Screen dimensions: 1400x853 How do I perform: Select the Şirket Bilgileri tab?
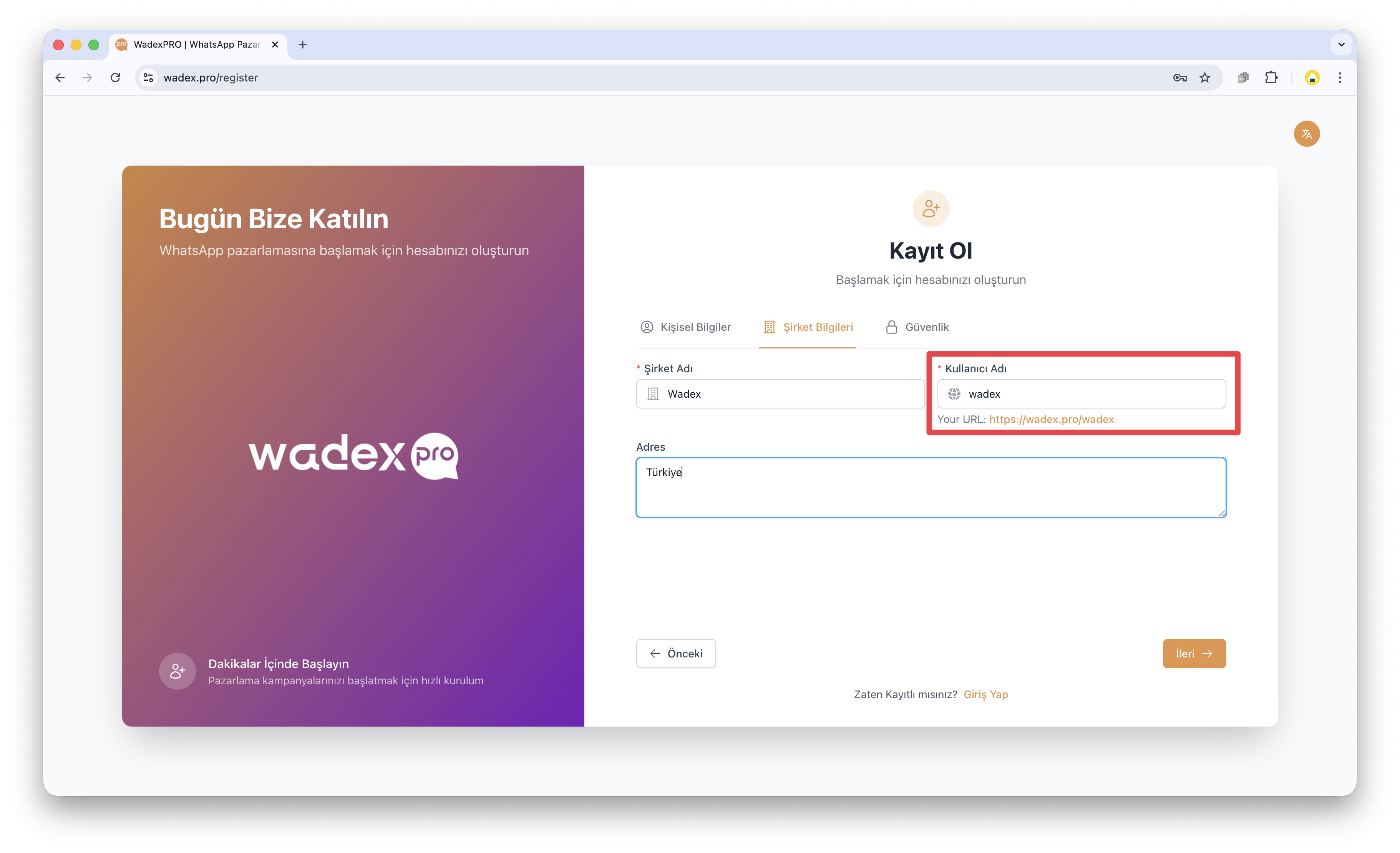coord(808,327)
